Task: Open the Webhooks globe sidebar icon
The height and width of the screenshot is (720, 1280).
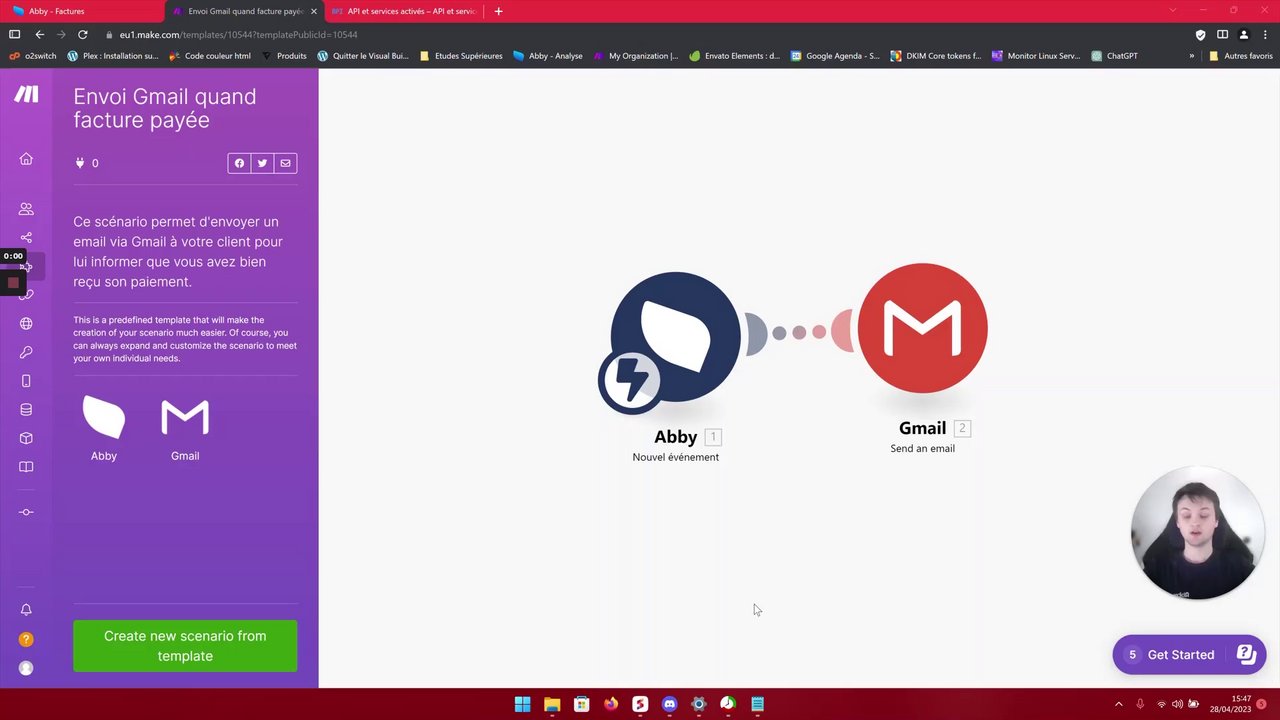Action: pyautogui.click(x=26, y=324)
